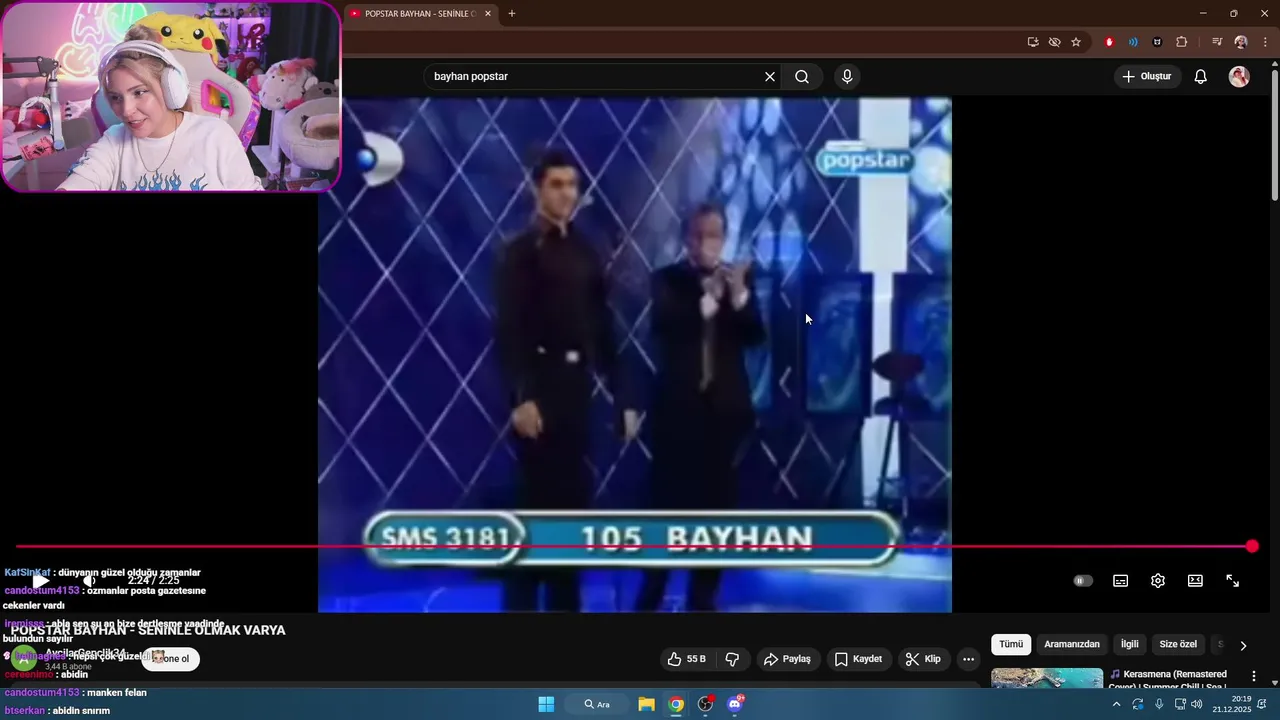Start voice search with microphone icon

click(847, 77)
